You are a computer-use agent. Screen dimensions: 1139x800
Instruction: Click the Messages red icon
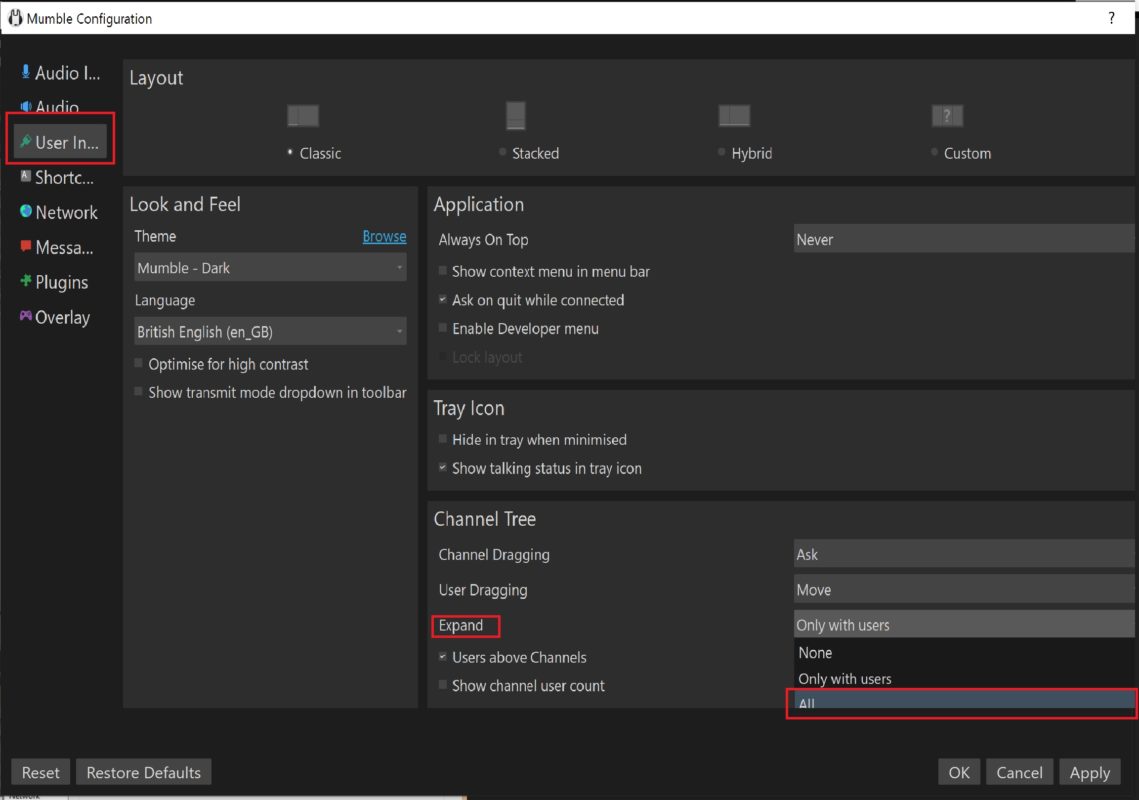coord(25,246)
